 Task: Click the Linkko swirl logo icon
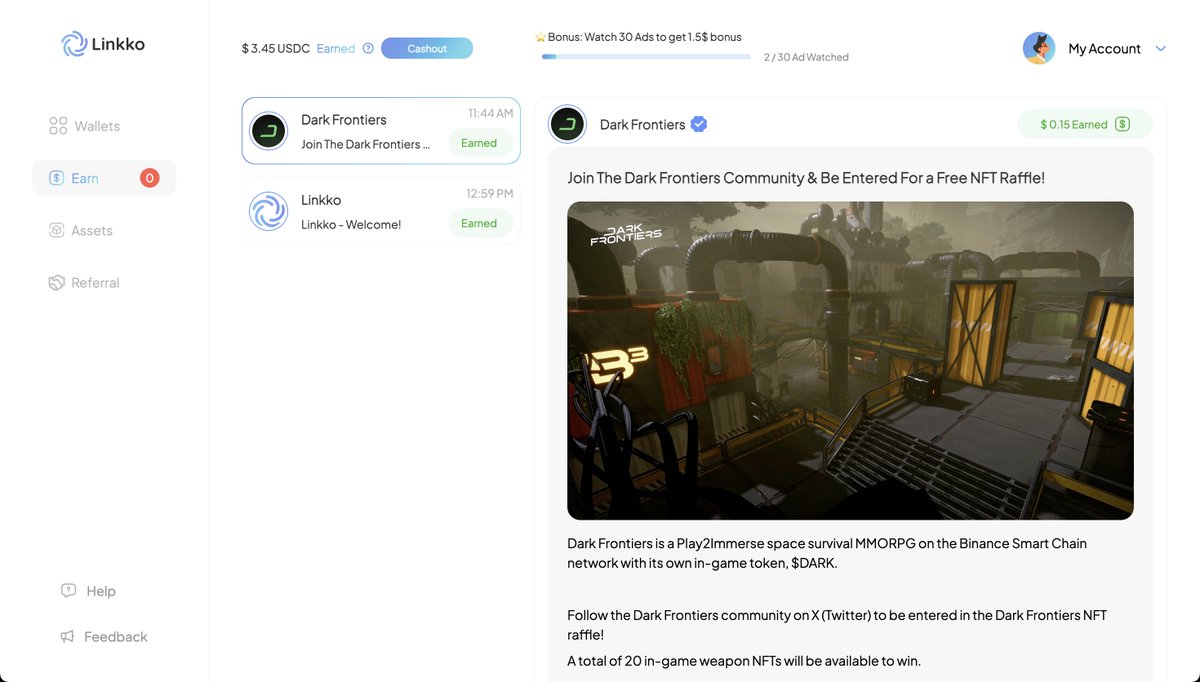pos(74,44)
